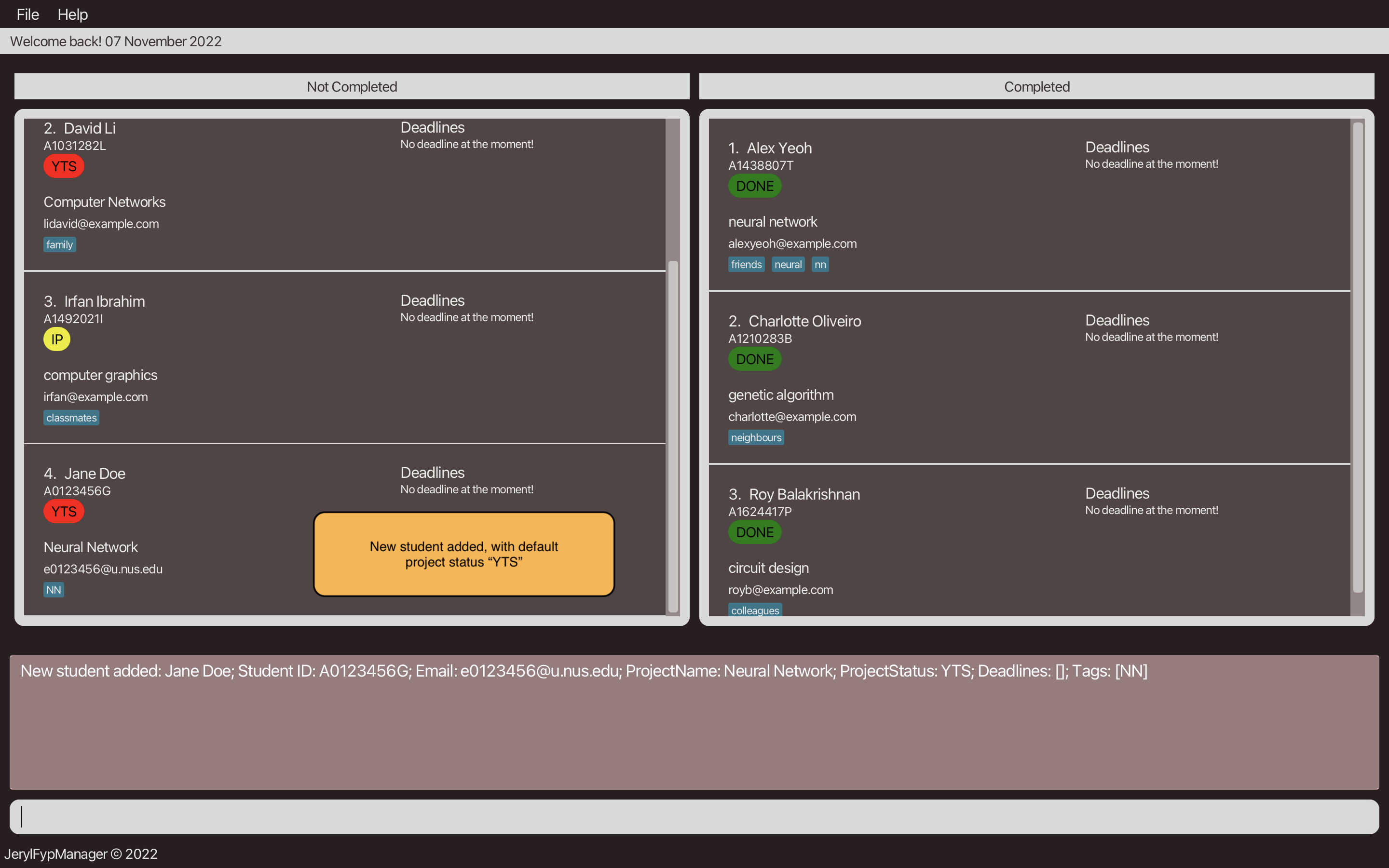Click student ID A0123456G
The height and width of the screenshot is (868, 1389).
(77, 491)
